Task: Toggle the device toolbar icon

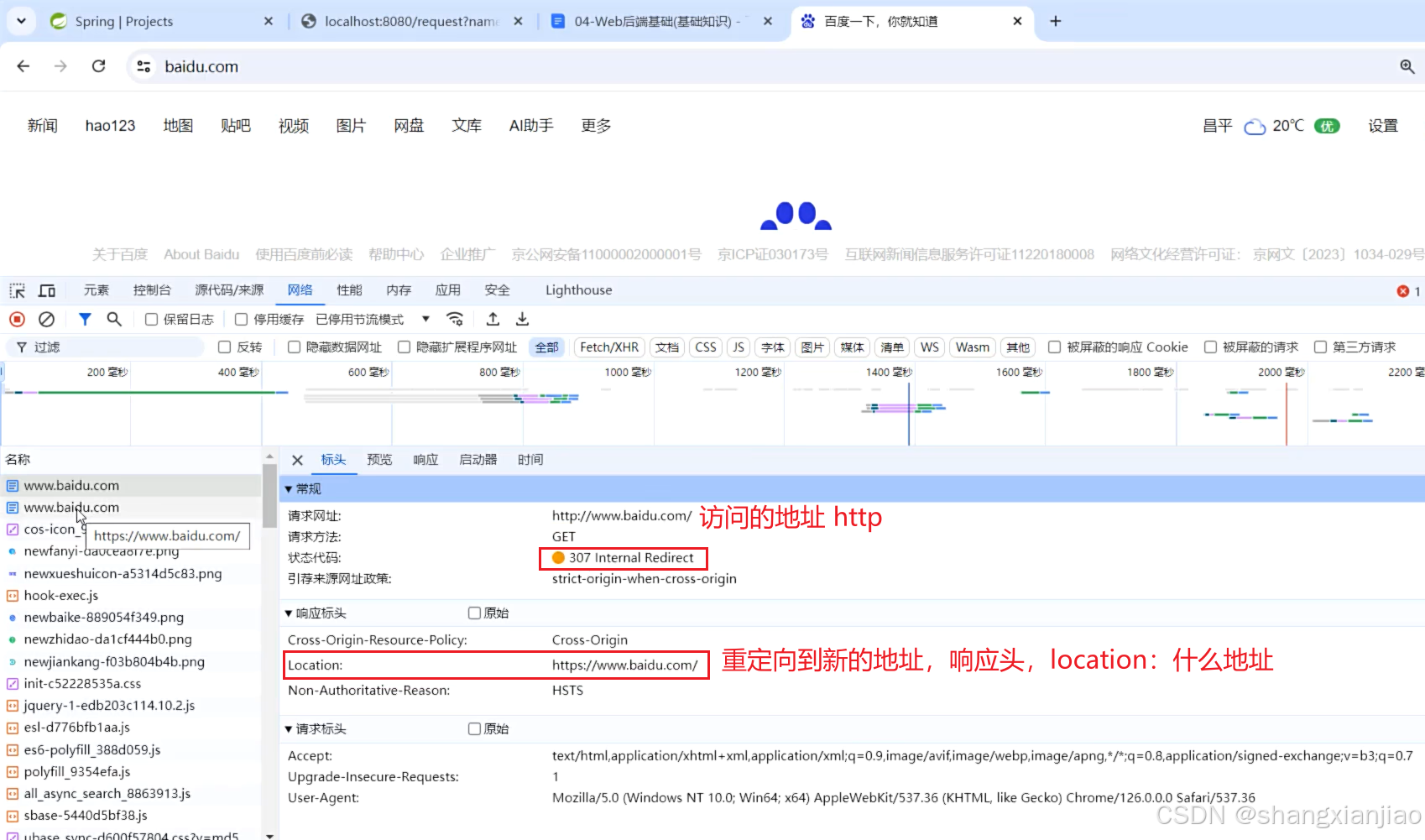Action: [x=47, y=290]
